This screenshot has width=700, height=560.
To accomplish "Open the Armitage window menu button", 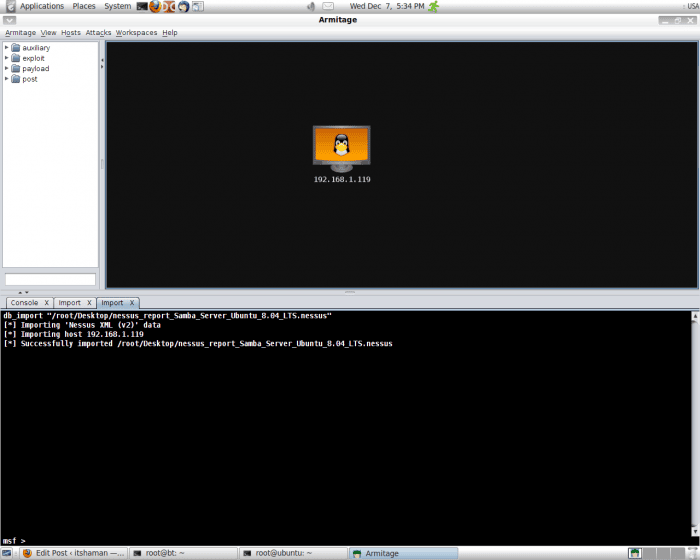I will click(9, 20).
